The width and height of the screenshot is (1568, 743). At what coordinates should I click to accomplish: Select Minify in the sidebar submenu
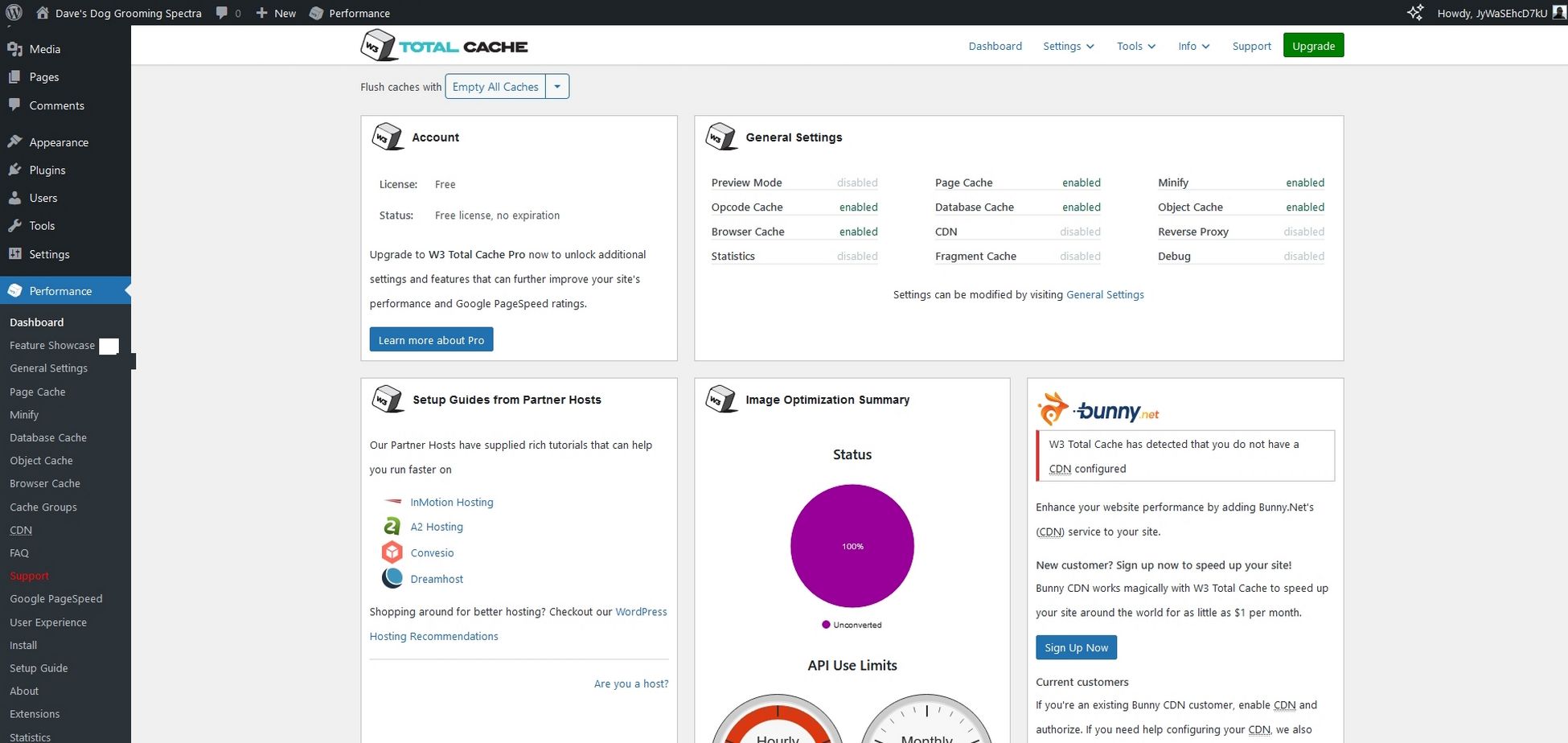(x=24, y=415)
